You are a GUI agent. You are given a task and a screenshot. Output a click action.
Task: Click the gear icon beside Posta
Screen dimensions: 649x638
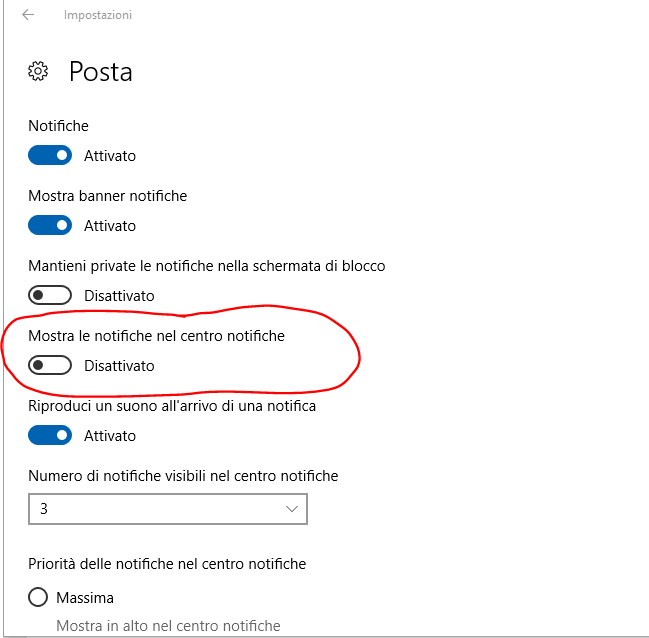coord(39,71)
